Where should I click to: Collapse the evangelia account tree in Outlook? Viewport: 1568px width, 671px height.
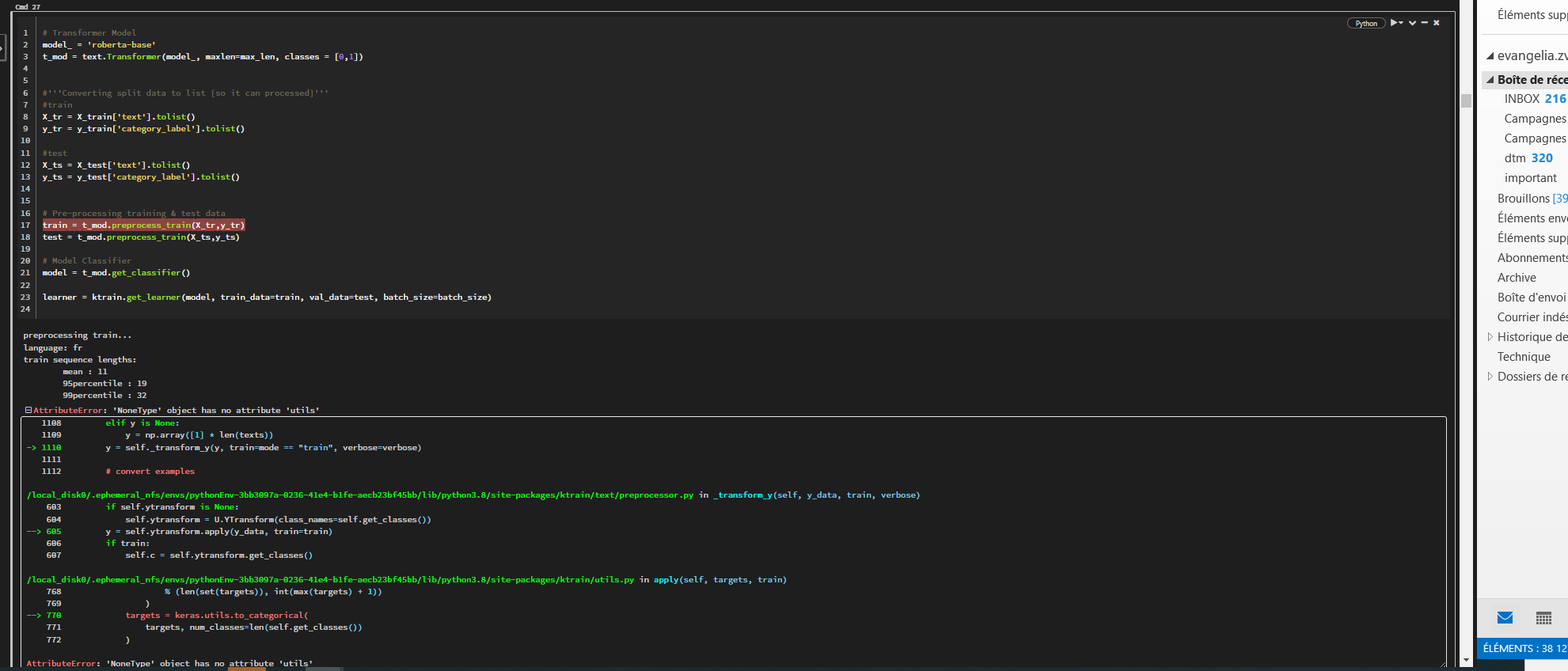pos(1490,56)
